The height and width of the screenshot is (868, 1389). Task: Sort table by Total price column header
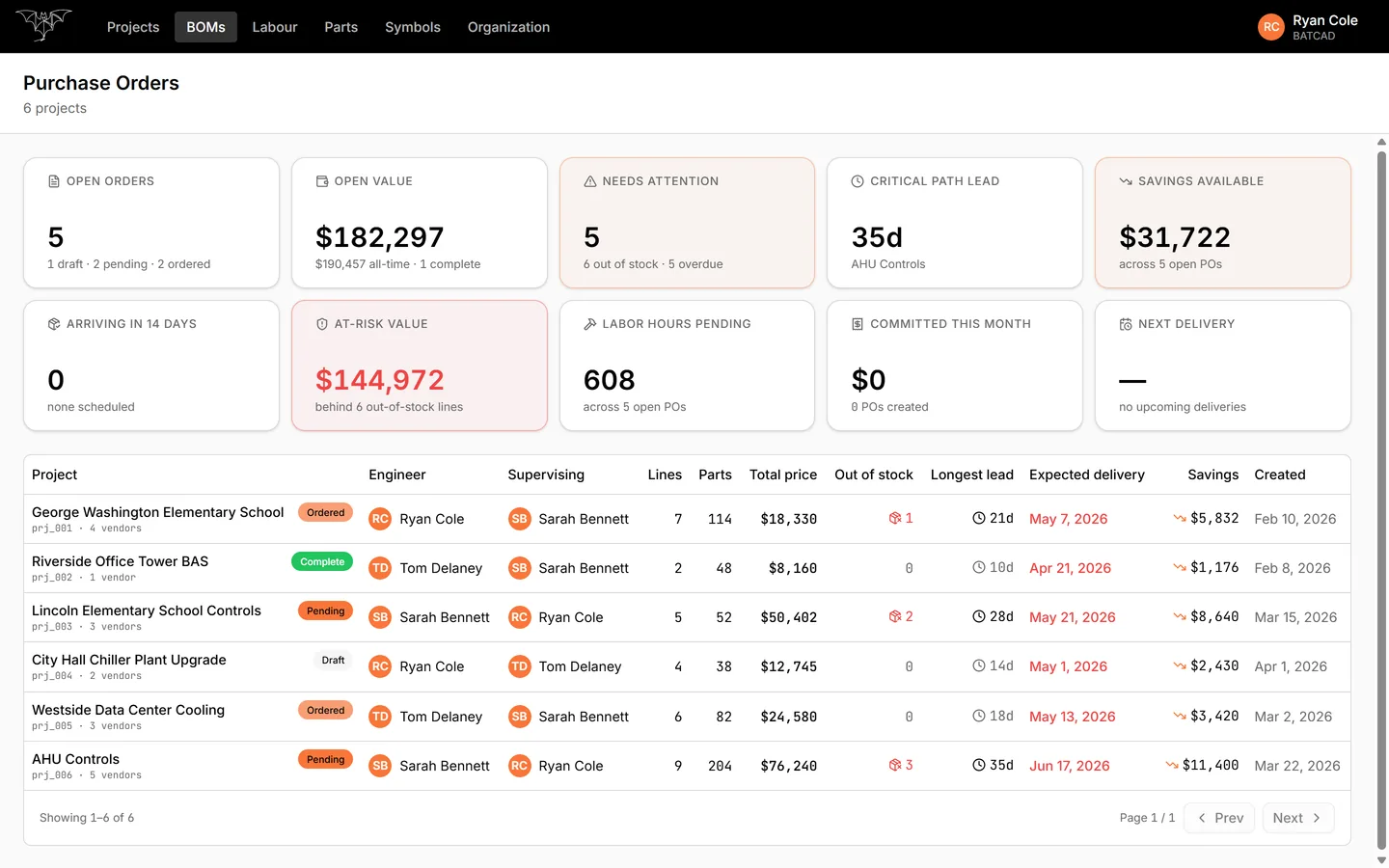[x=783, y=475]
